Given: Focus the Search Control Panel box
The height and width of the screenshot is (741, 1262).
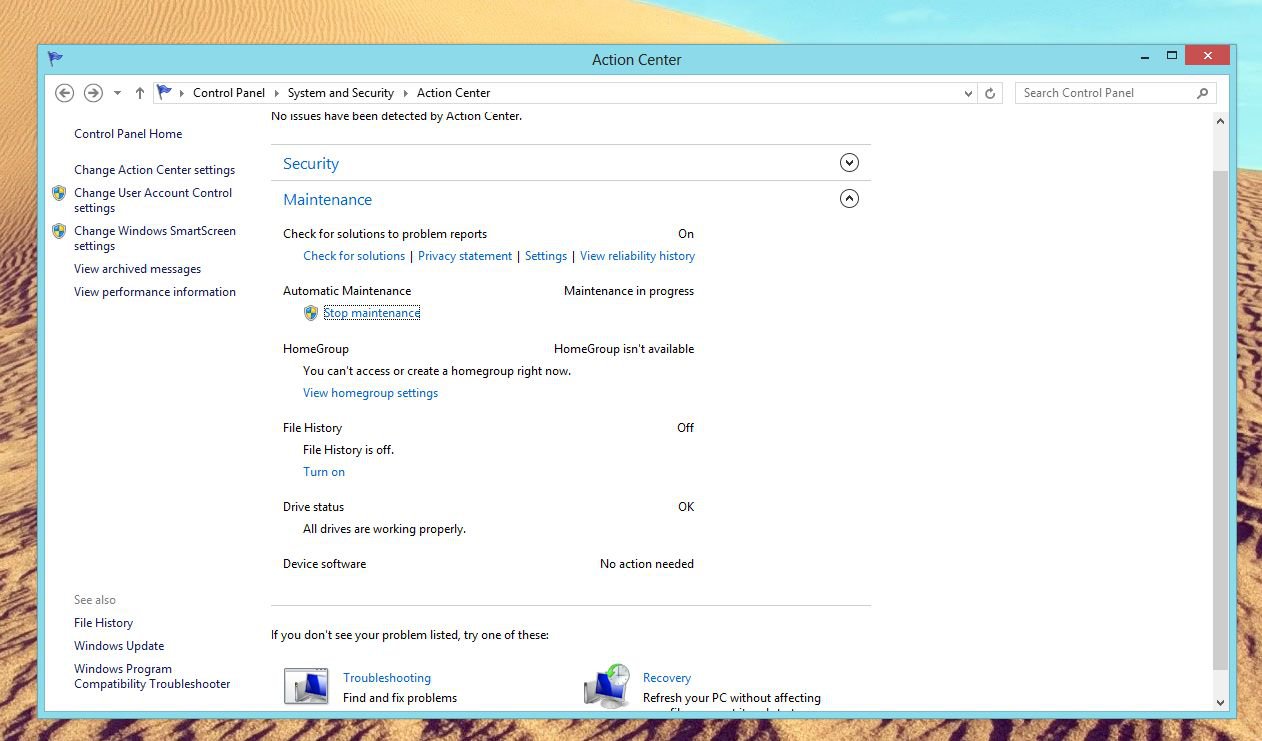Looking at the screenshot, I should point(1105,93).
